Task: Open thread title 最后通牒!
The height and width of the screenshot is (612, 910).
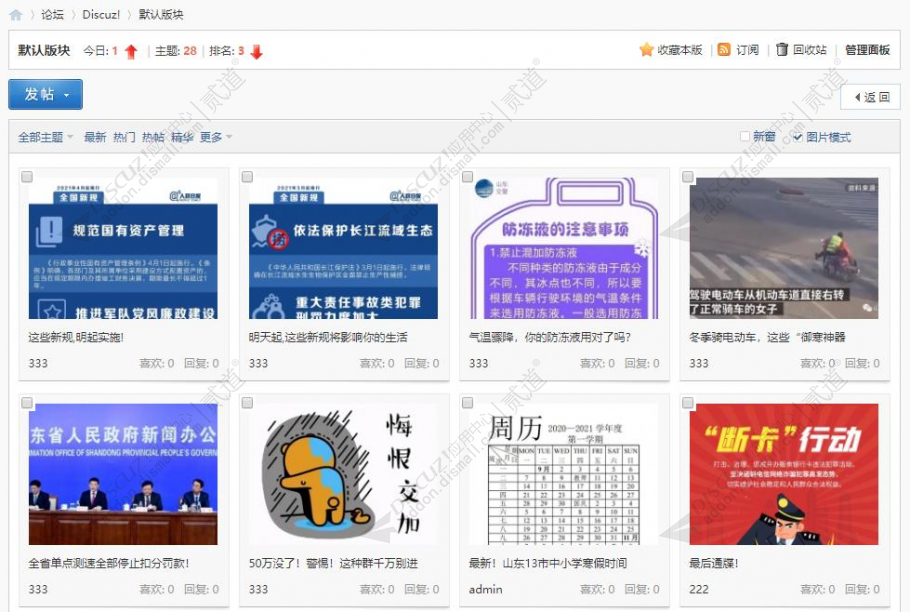Action: click(x=713, y=563)
